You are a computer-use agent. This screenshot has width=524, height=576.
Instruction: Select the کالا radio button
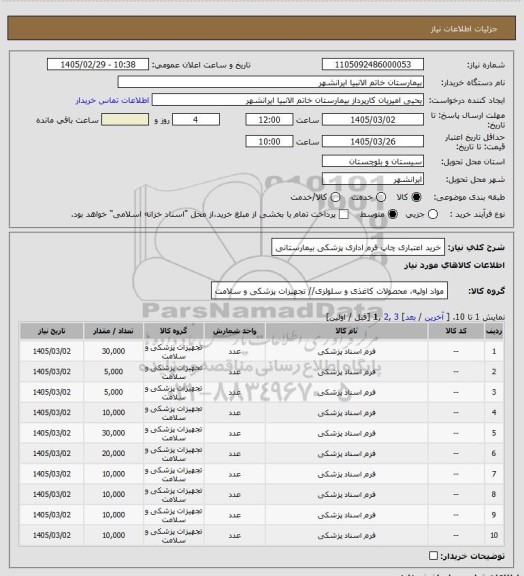416,197
